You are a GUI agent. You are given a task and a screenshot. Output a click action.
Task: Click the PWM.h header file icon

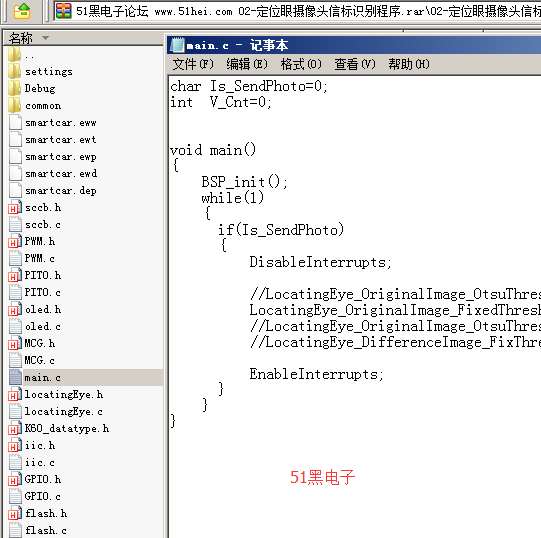tap(15, 241)
